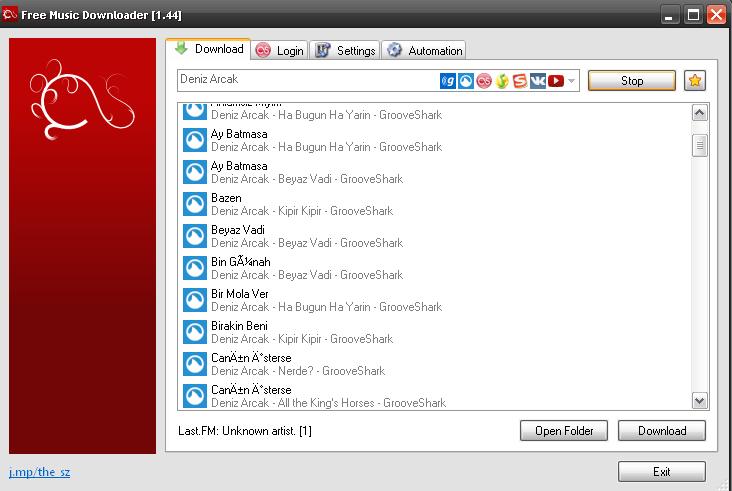Click Grooveshark icon beside Birakin Beni

coord(195,332)
